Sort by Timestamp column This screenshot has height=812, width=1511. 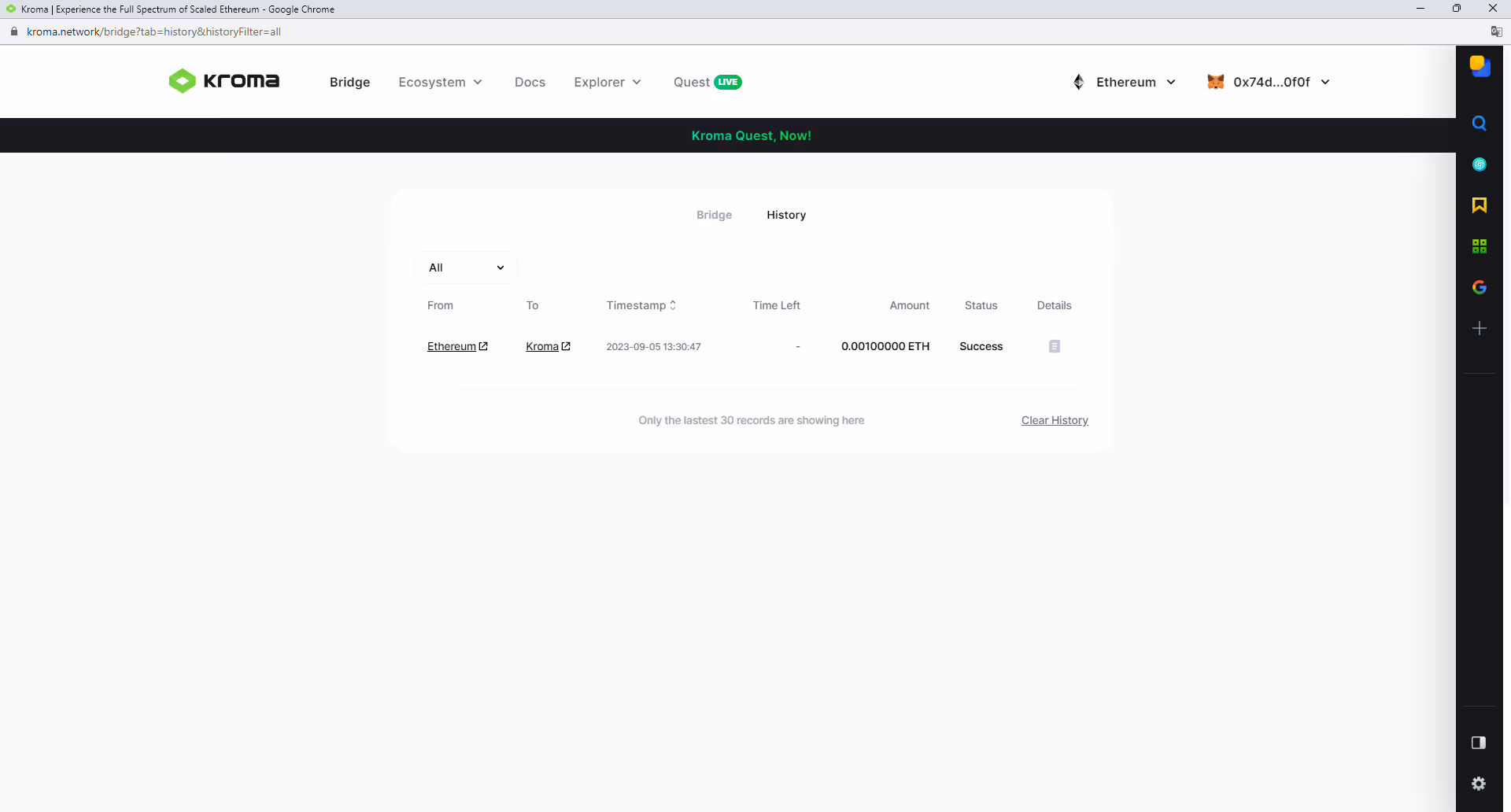pyautogui.click(x=641, y=305)
